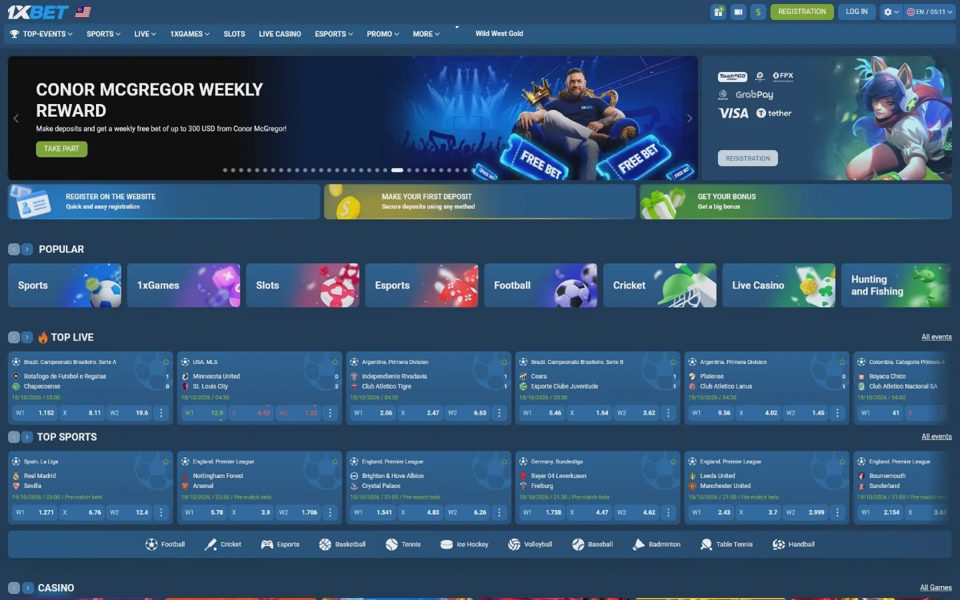960x600 pixels.
Task: Expand the Live dropdown menu
Action: 145,34
